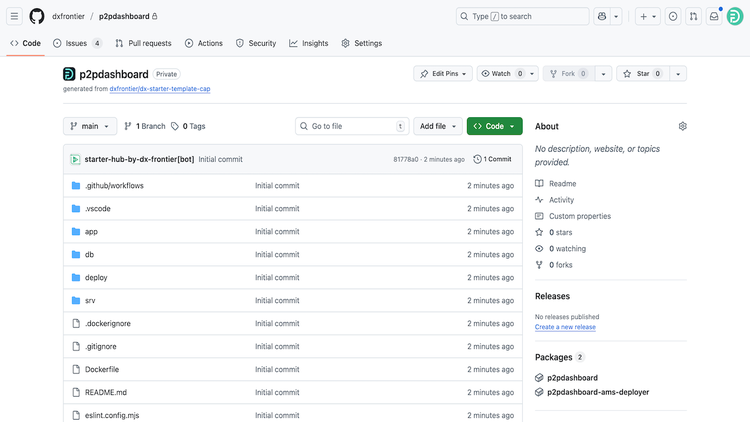Click the Fork button
Viewport: 750px width, 422px height.
pyautogui.click(x=569, y=74)
